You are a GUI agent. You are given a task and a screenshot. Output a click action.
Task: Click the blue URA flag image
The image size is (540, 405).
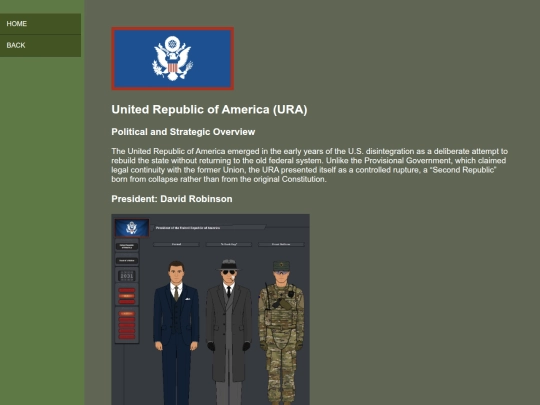click(x=173, y=59)
